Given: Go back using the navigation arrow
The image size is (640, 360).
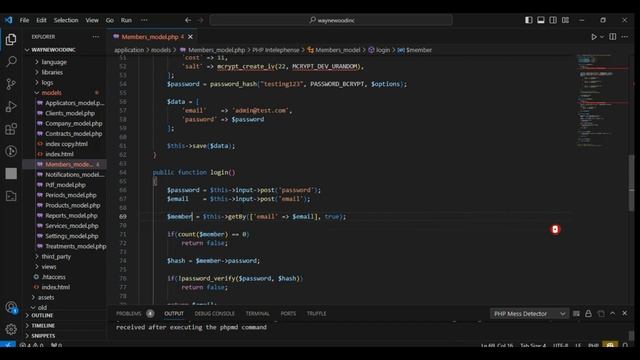Looking at the screenshot, I should coord(188,20).
